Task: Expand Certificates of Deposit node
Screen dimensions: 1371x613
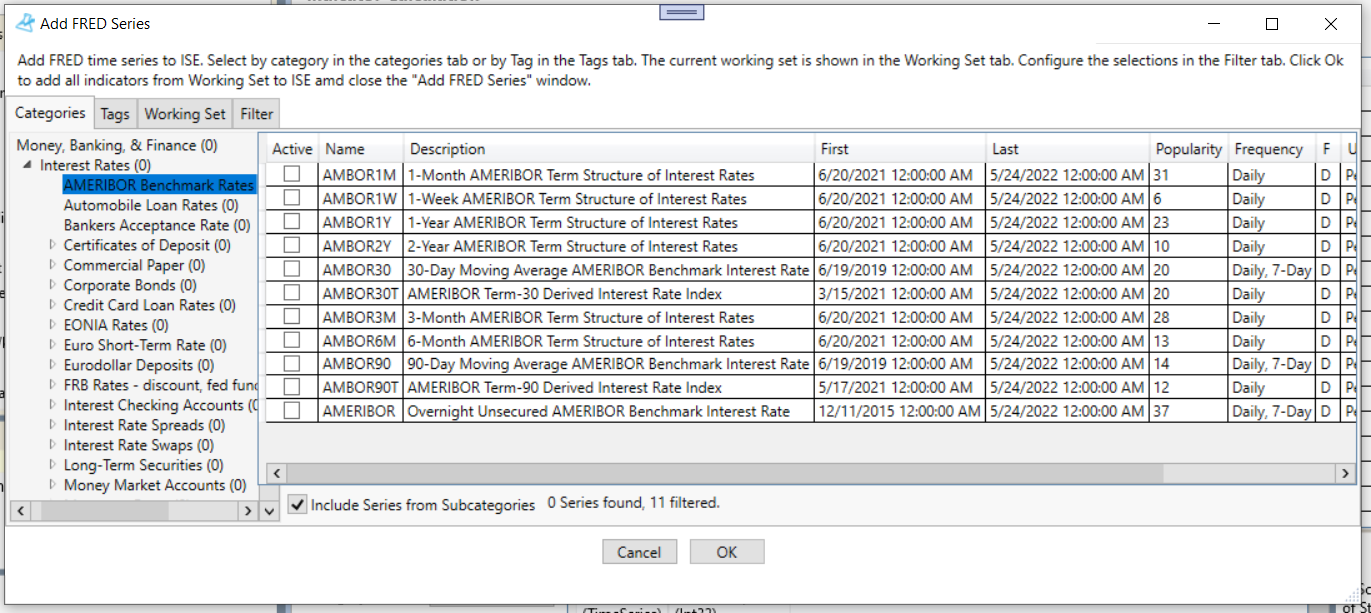Action: (x=53, y=245)
